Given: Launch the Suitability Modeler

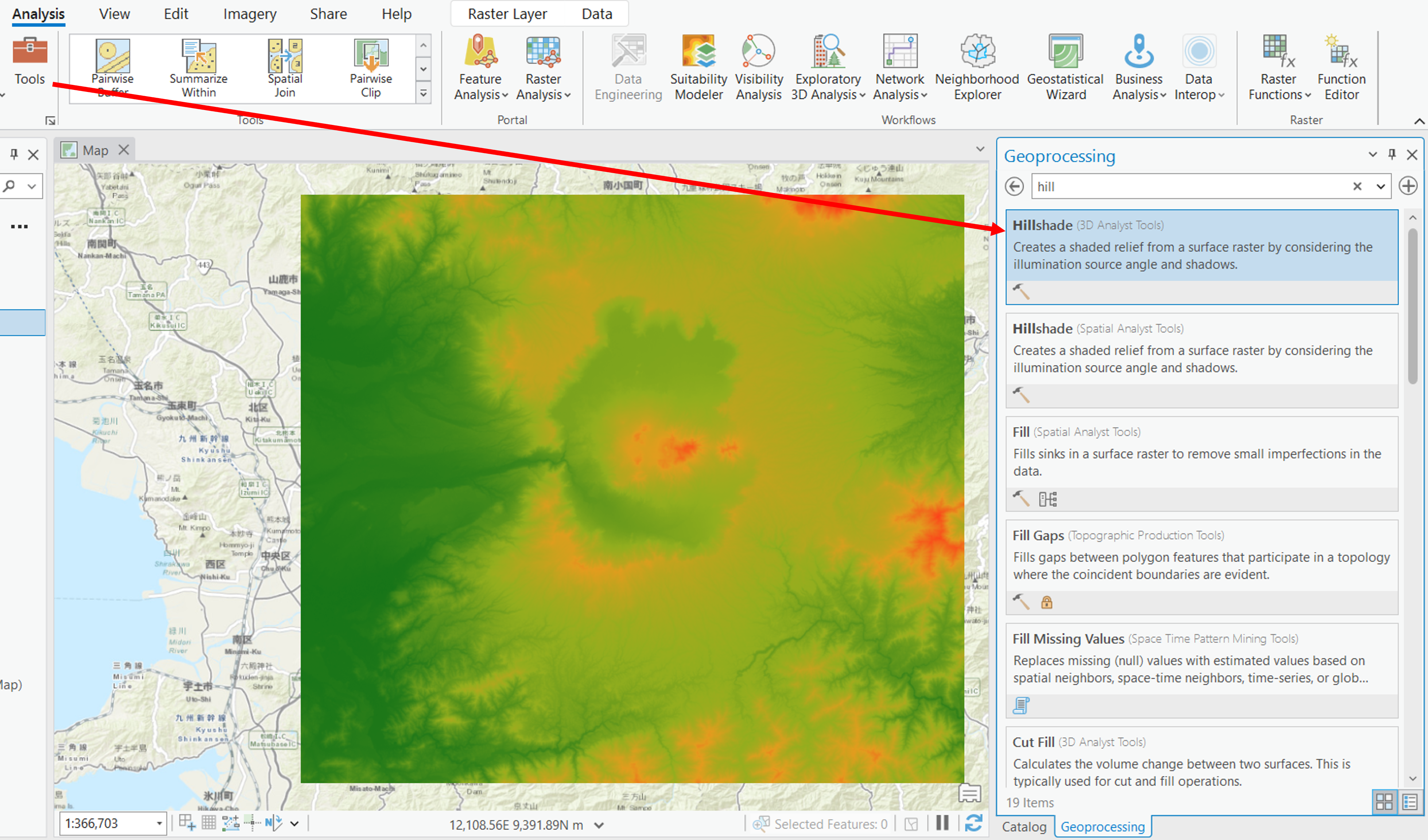Looking at the screenshot, I should (698, 68).
